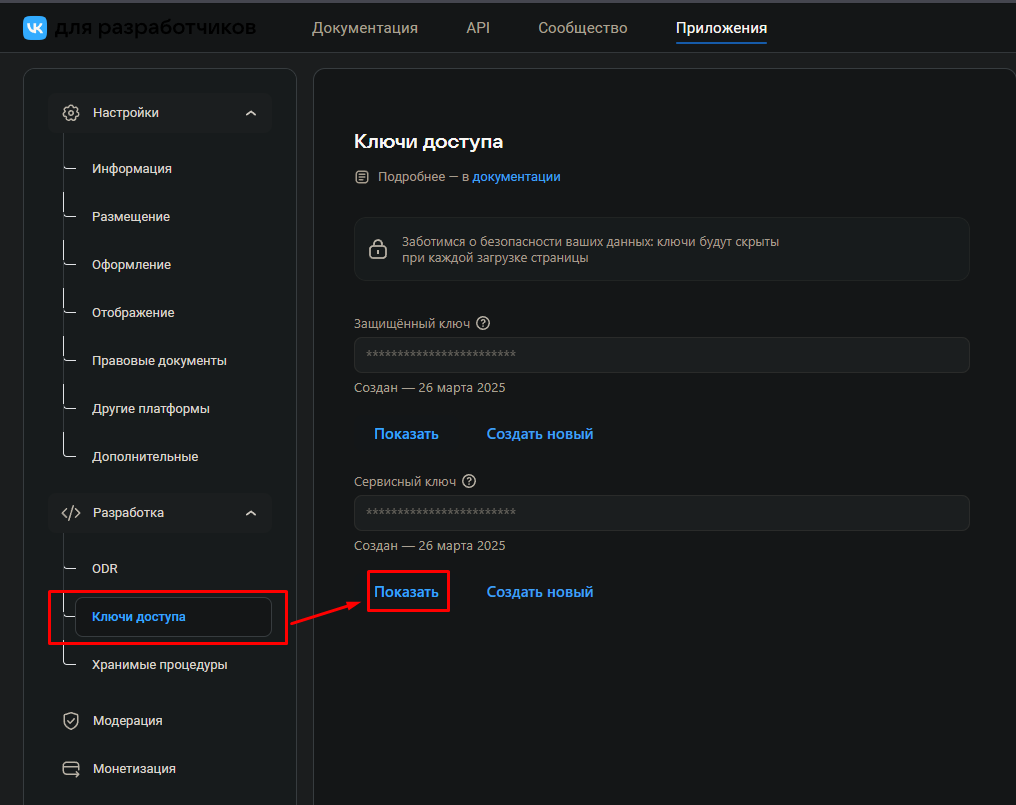Click Показать under Защищённый ключ
This screenshot has width=1016, height=805.
407,433
